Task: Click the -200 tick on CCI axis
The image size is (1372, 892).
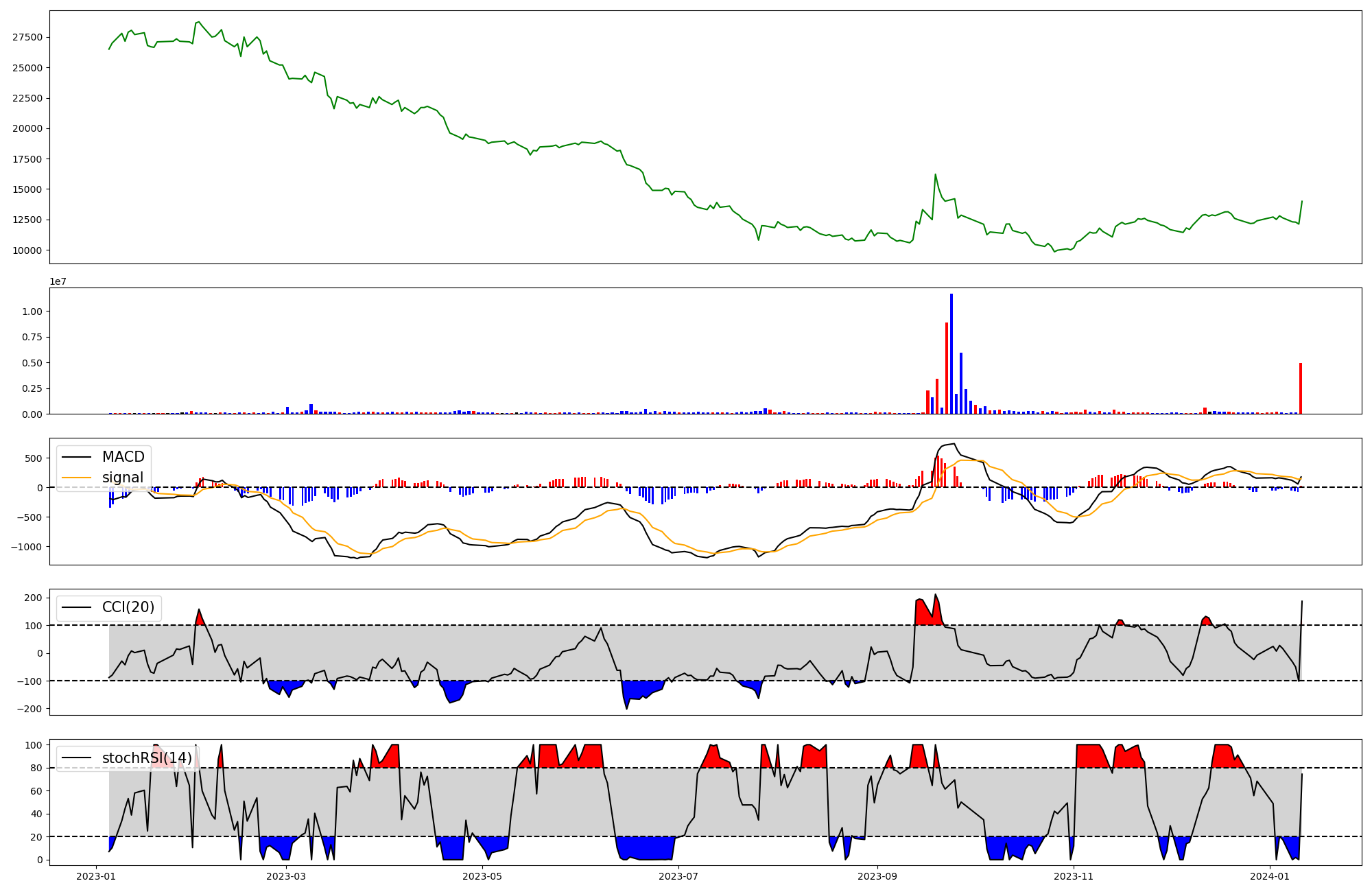Action: 30,709
